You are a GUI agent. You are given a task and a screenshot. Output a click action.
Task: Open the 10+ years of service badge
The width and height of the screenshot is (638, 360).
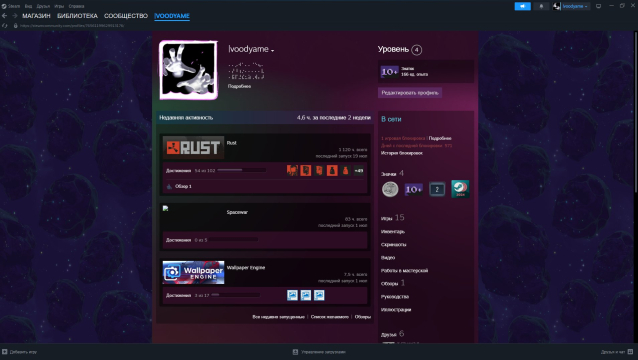[x=413, y=190]
